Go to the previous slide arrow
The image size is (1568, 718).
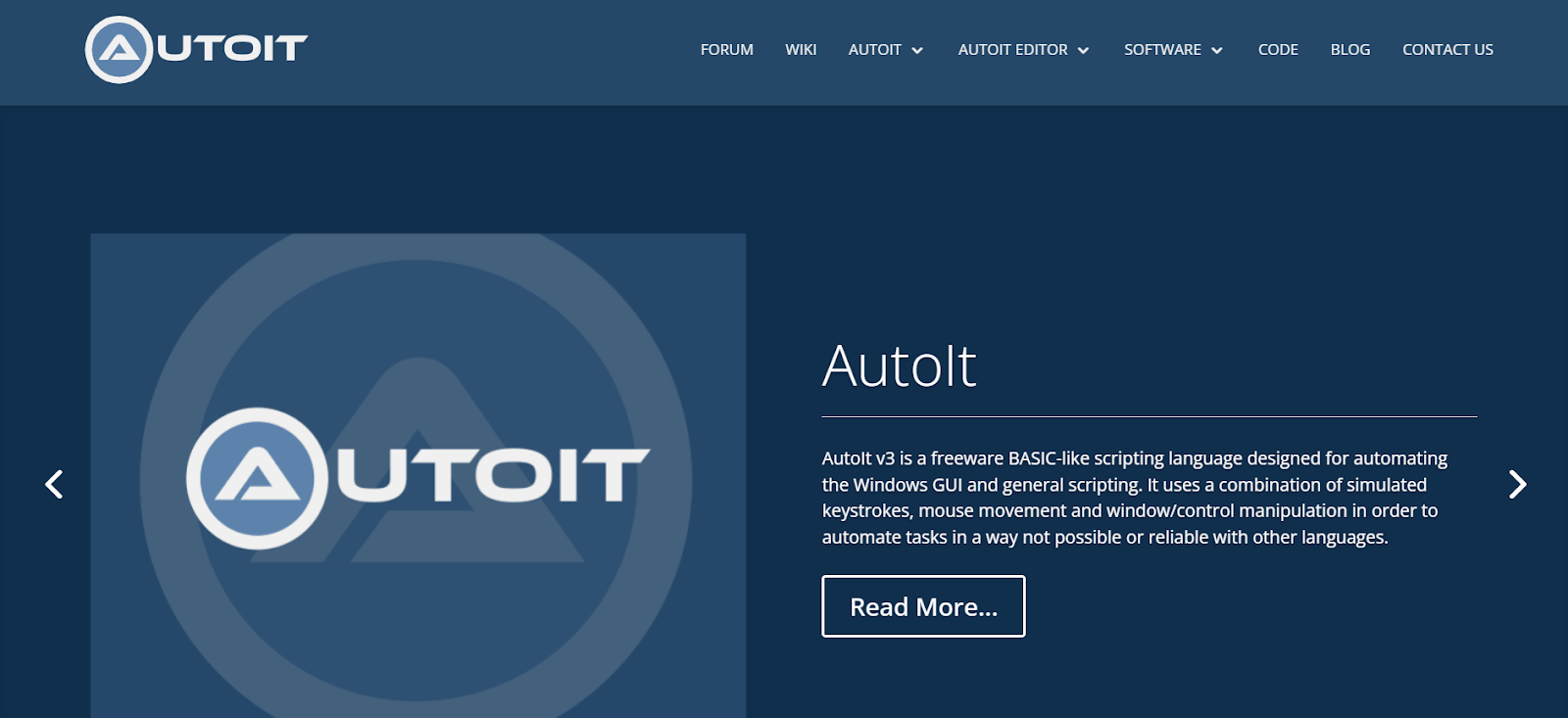pos(54,484)
